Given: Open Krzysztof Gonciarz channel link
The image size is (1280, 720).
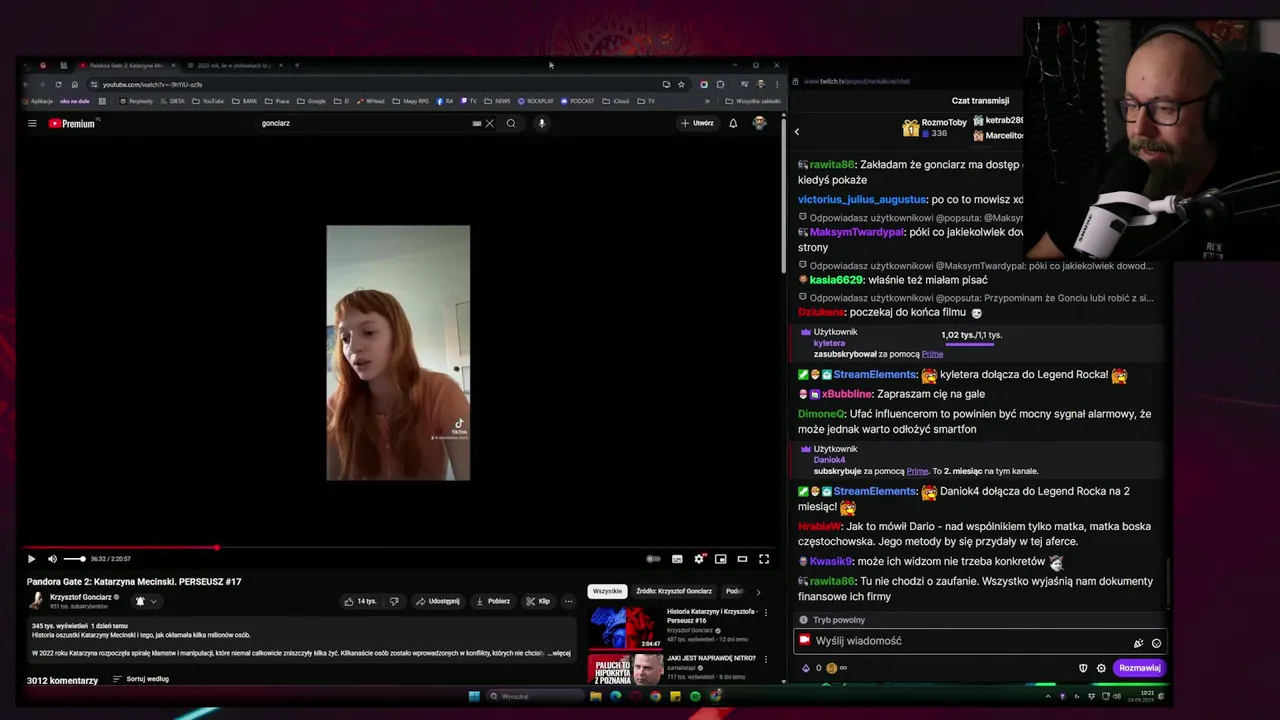Looking at the screenshot, I should point(81,597).
